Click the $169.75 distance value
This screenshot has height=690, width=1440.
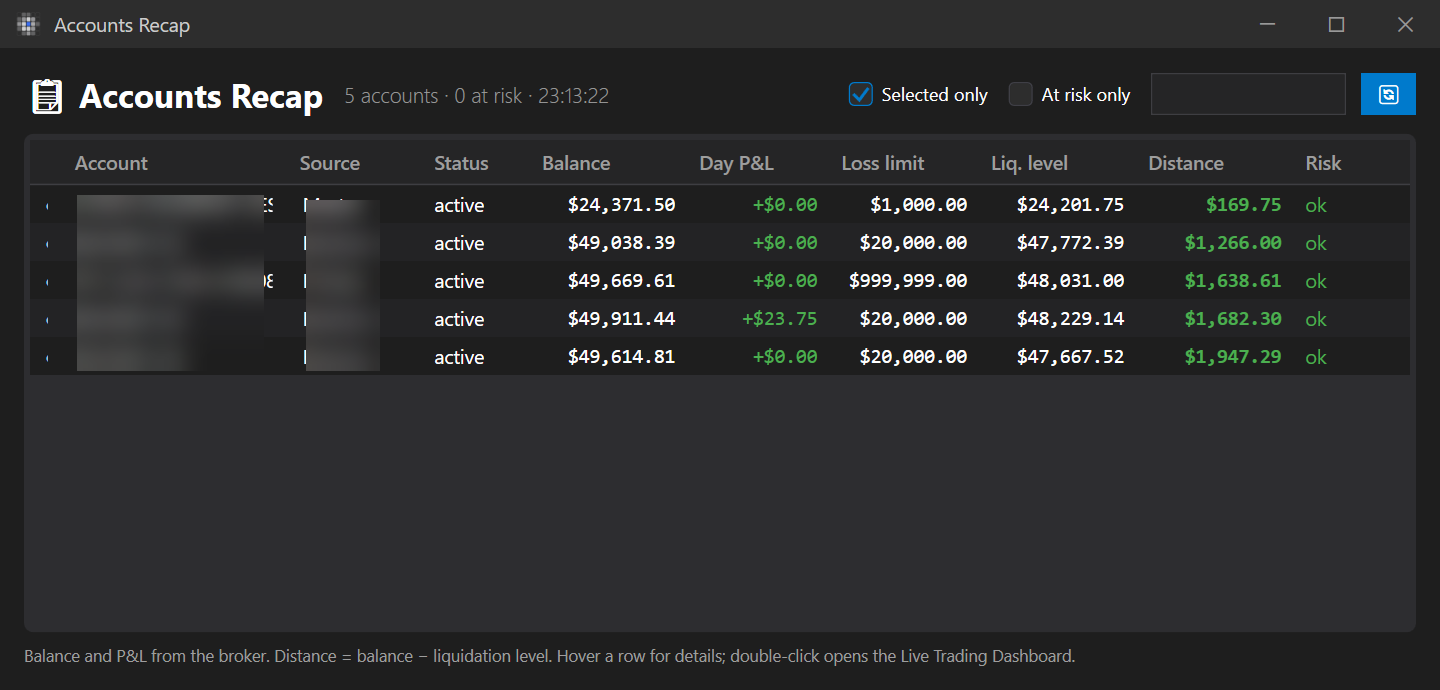click(1243, 205)
